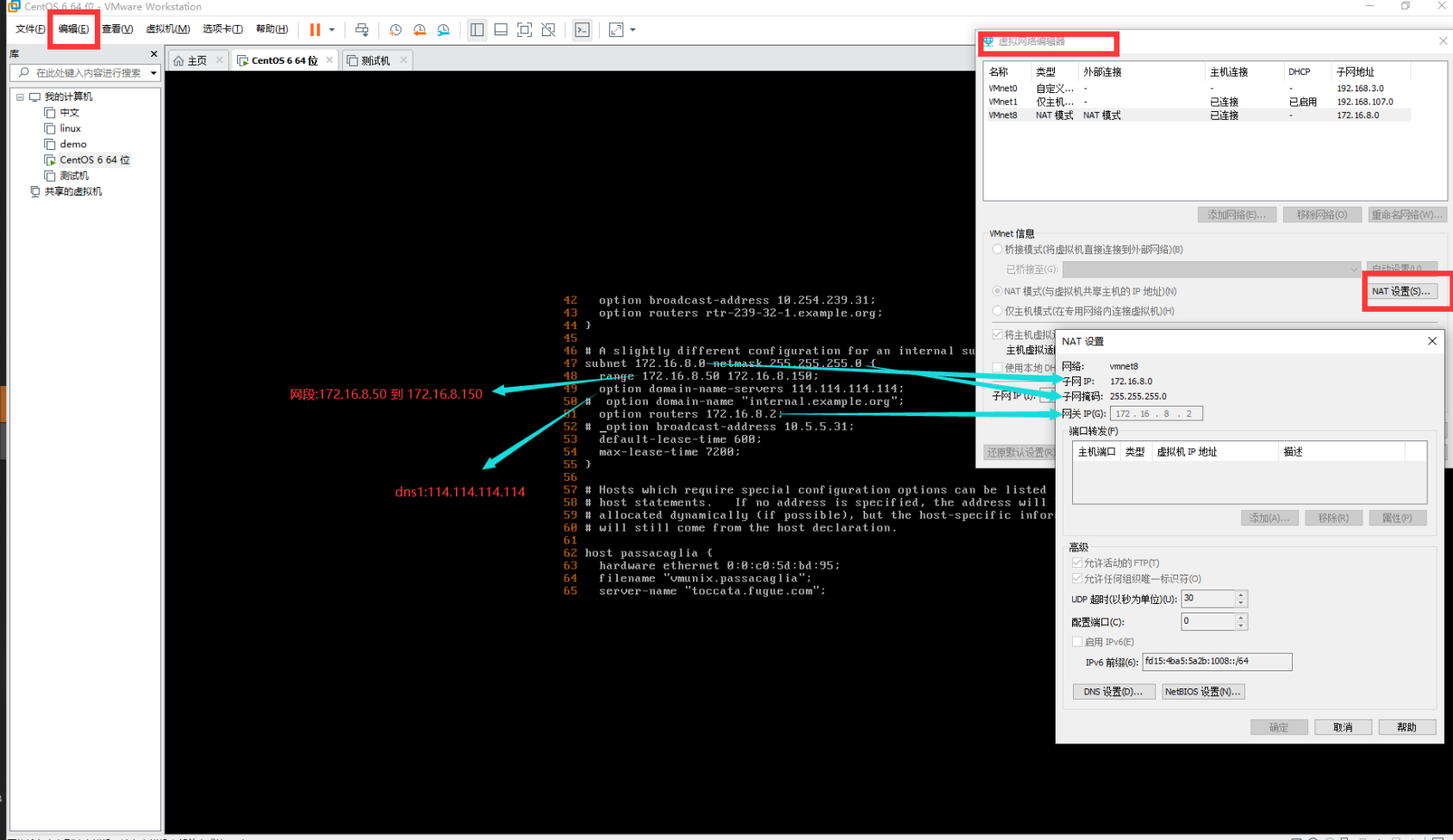Image resolution: width=1453 pixels, height=840 pixels.
Task: Revert to snapshot using the orange arrow icon
Action: (419, 29)
